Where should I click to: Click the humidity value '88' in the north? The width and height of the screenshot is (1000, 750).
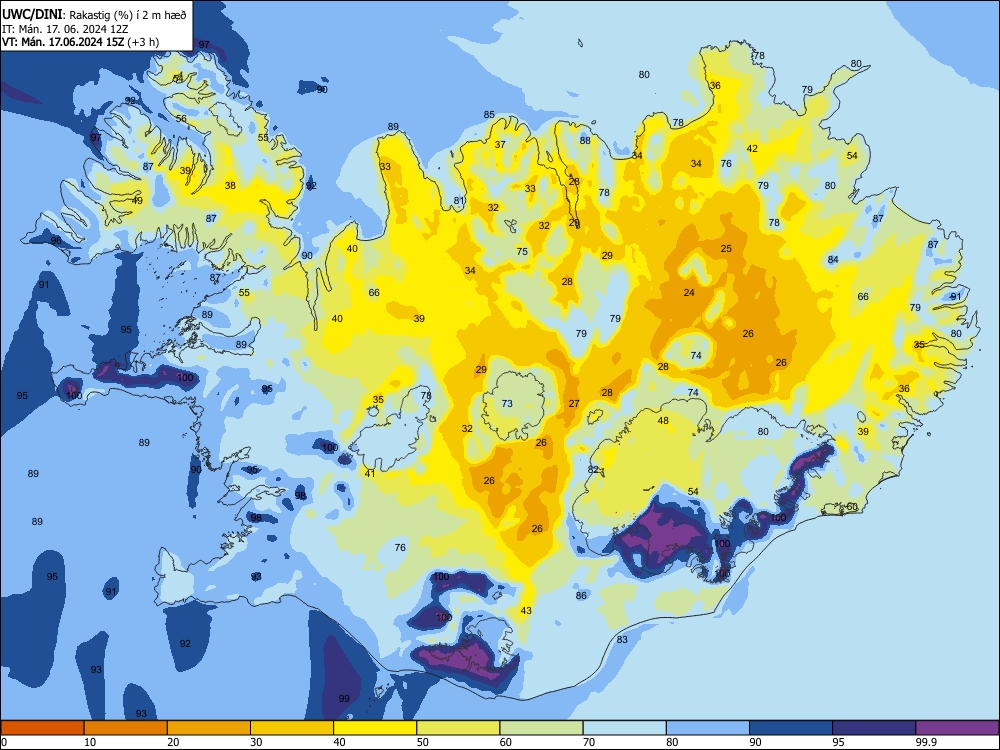click(x=585, y=140)
